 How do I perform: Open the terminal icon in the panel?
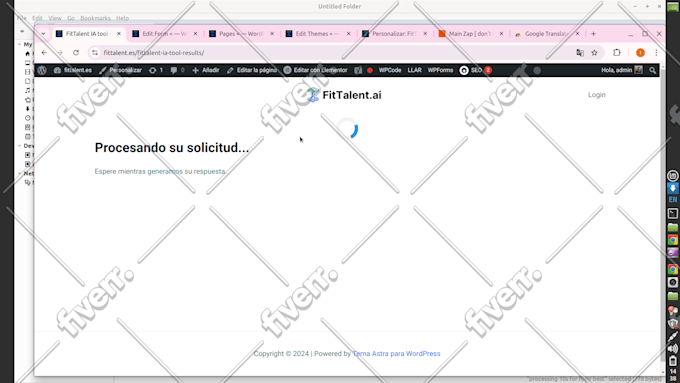[673, 213]
